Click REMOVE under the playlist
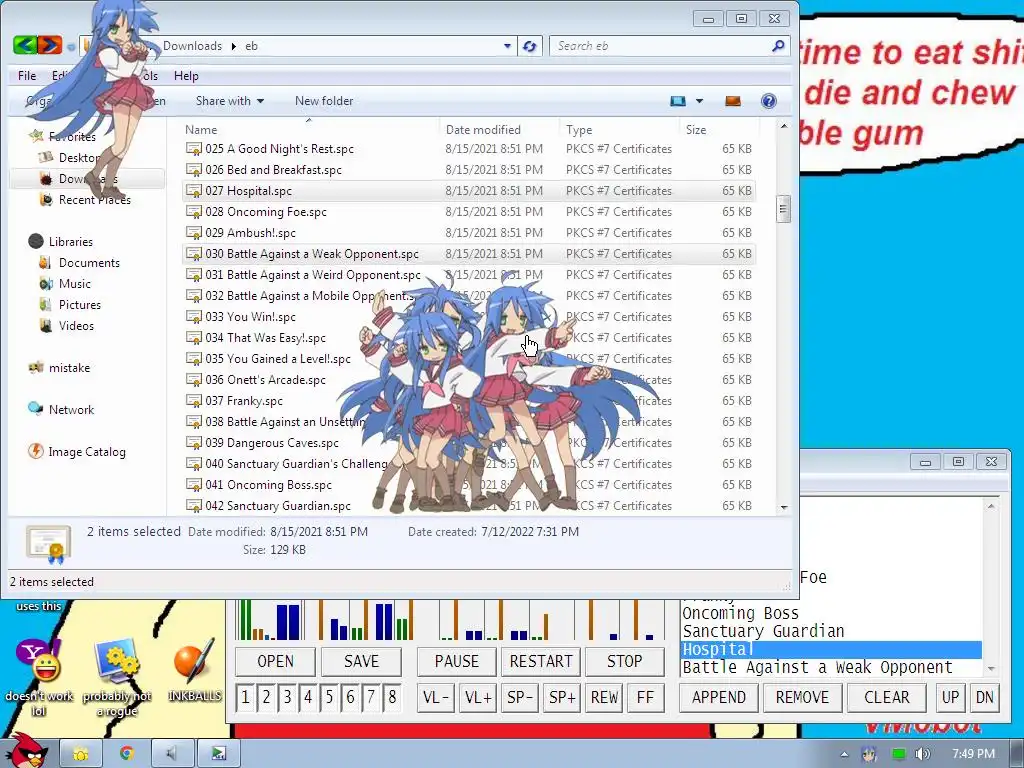Screen dimensions: 1024x768 pyautogui.click(x=802, y=697)
